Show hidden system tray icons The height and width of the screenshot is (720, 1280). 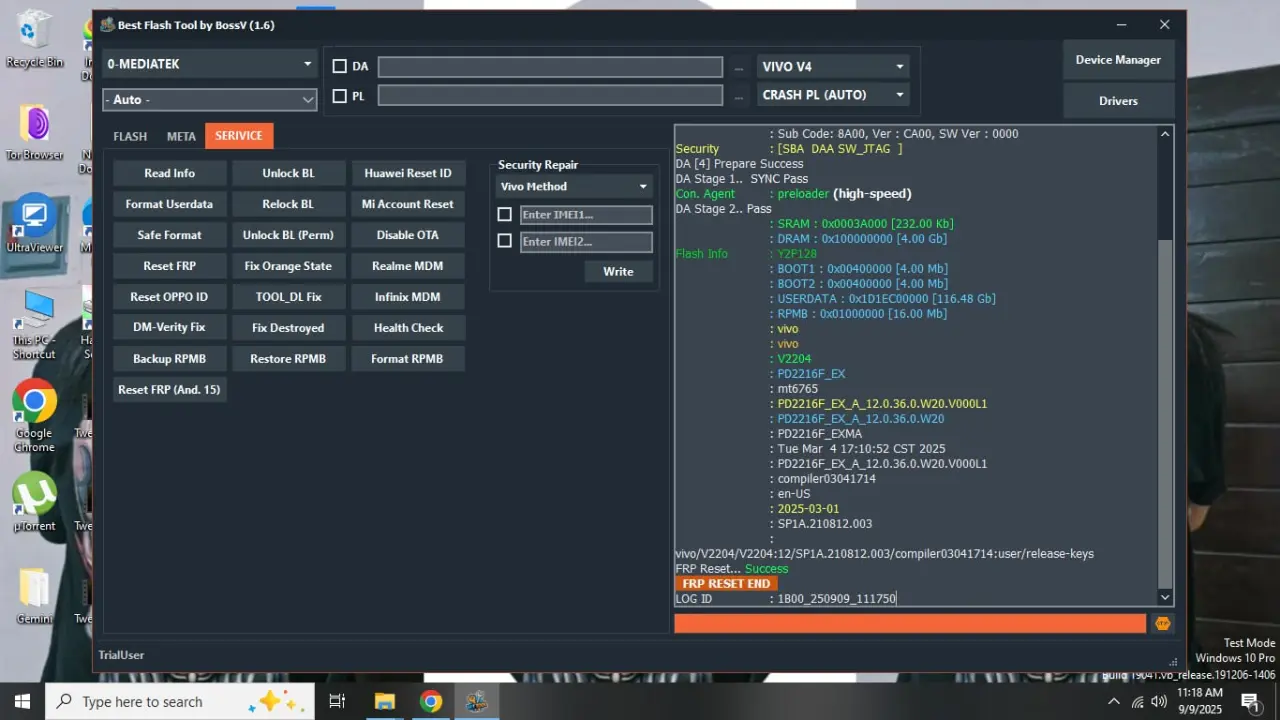[x=1115, y=701]
